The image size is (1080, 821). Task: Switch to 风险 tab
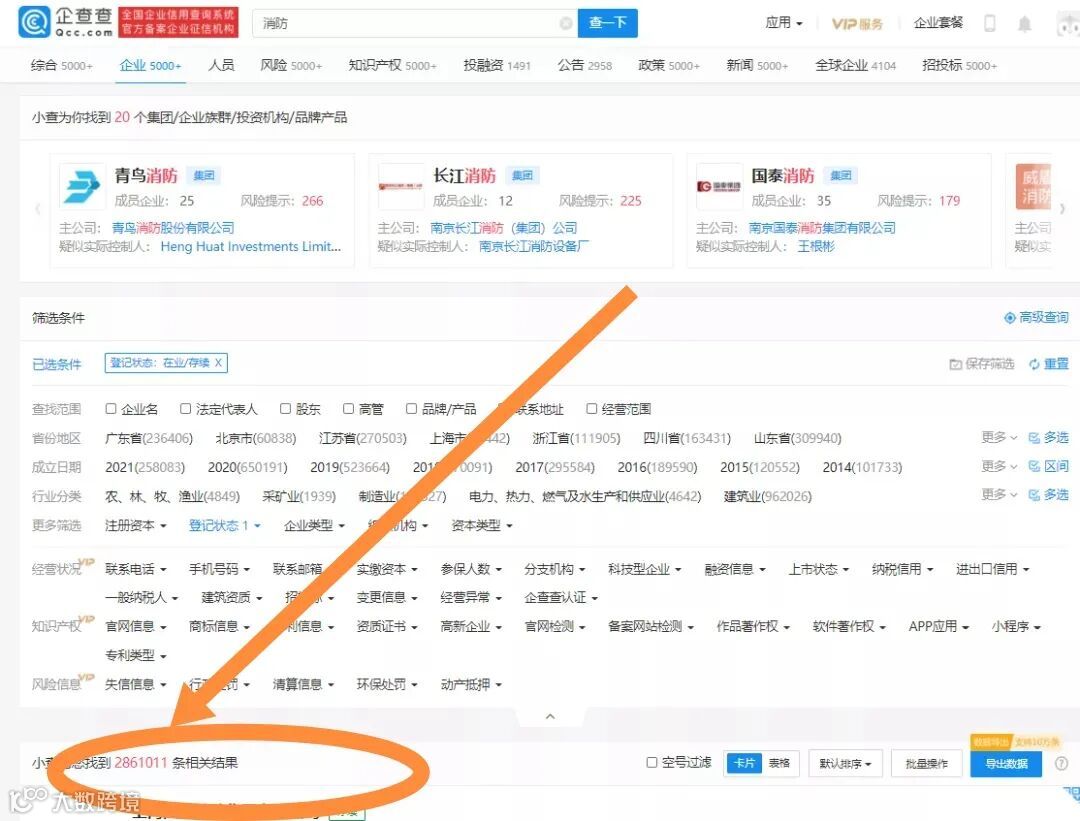(291, 65)
